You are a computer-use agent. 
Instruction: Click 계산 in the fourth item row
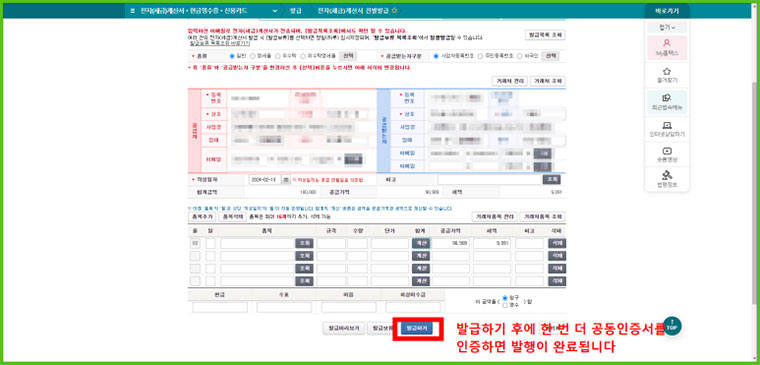point(421,281)
